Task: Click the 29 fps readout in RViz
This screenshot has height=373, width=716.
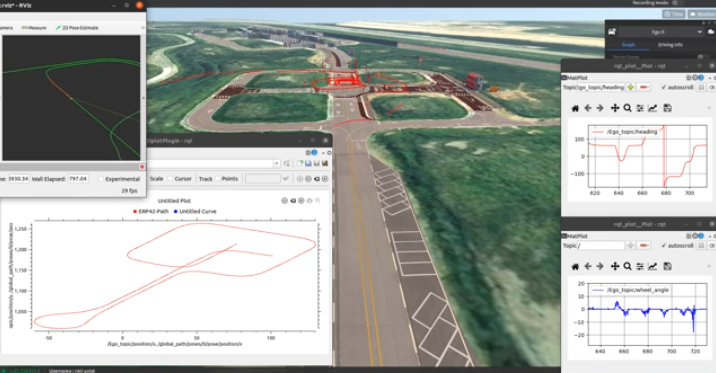Action: click(x=129, y=190)
